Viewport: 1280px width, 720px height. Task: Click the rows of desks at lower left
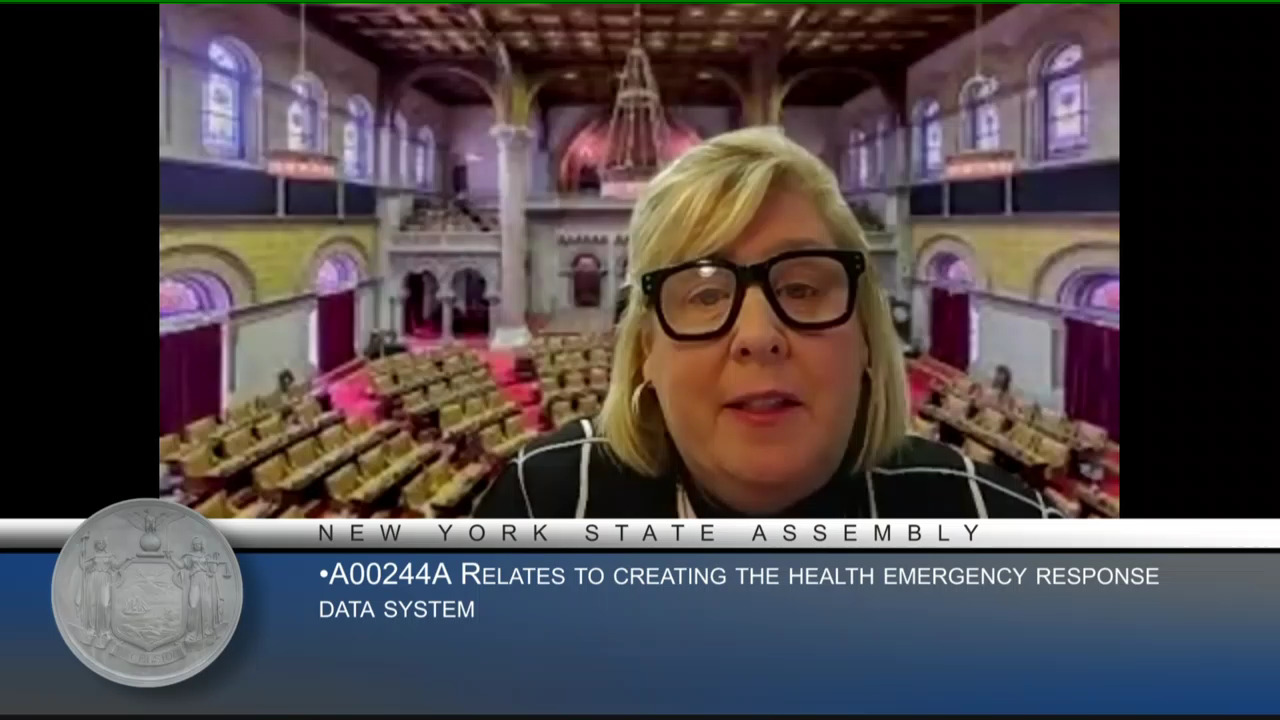point(300,450)
